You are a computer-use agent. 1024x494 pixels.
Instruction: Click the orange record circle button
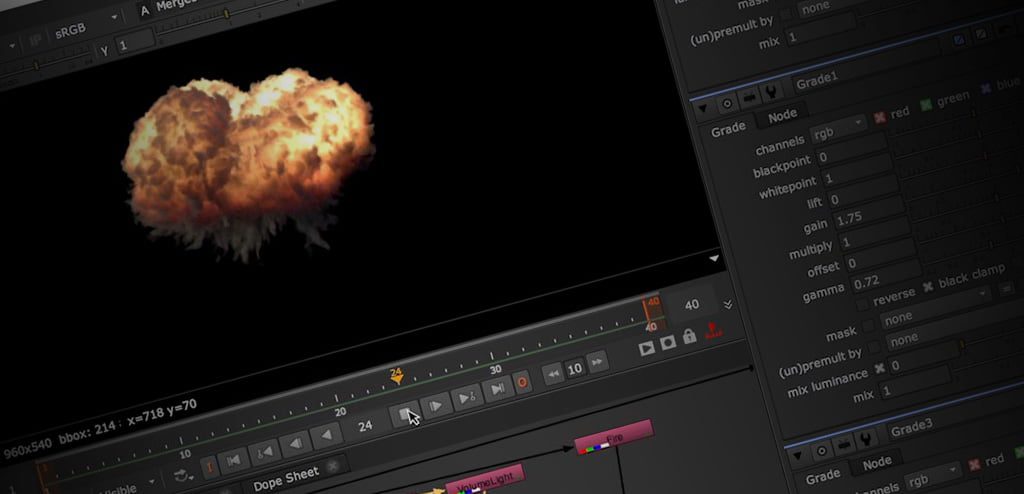522,382
